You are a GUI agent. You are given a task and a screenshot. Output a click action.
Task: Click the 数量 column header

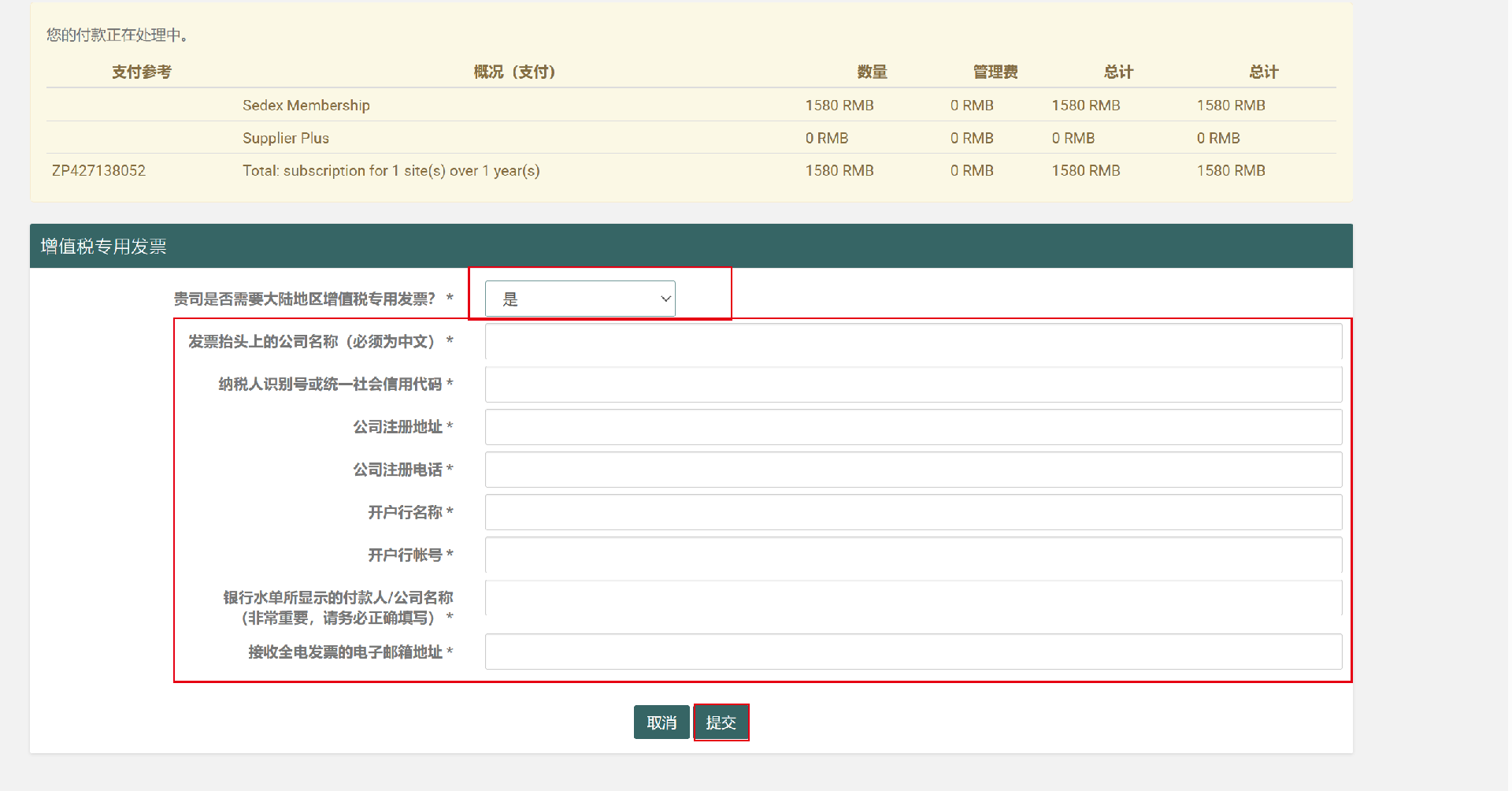coord(872,72)
